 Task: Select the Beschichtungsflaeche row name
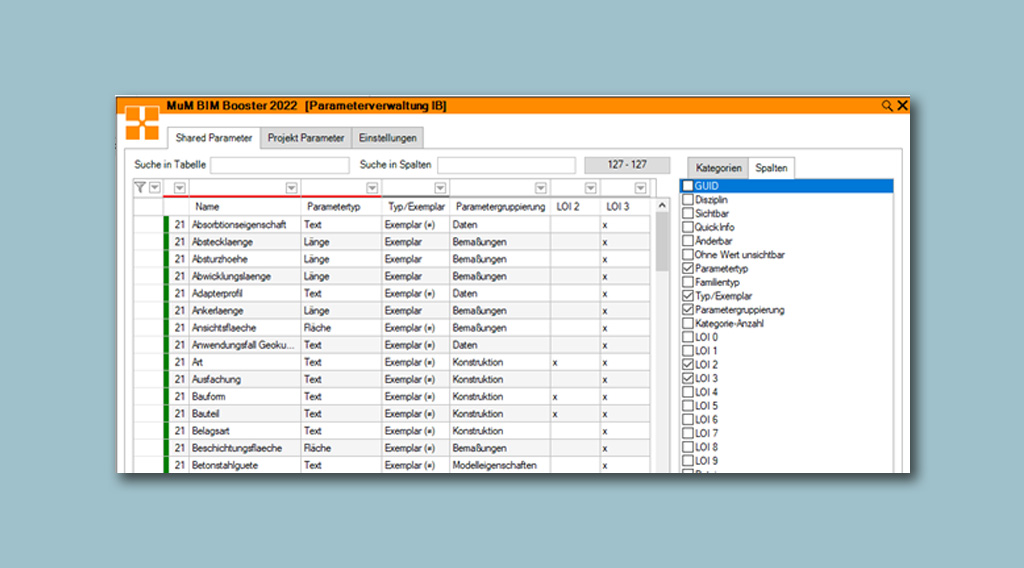(237, 448)
